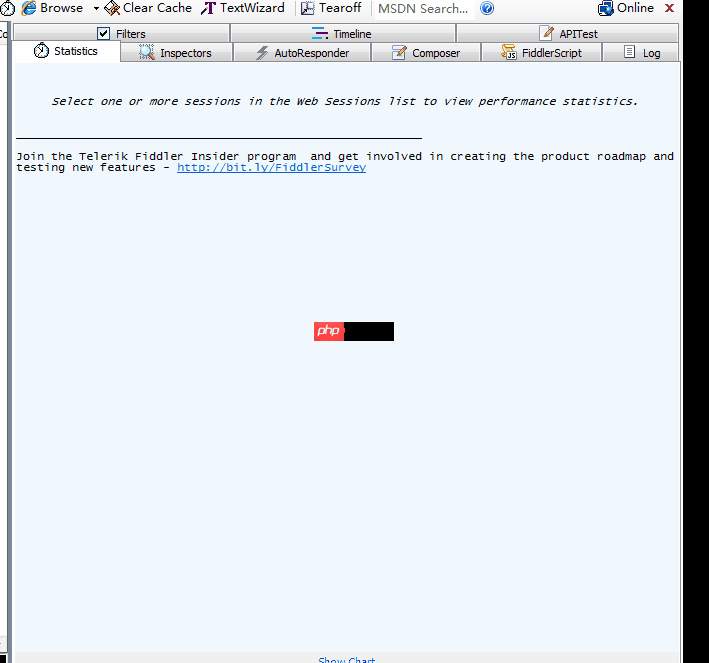The height and width of the screenshot is (663, 709).
Task: Switch to the FiddlerScript tab
Action: [542, 53]
